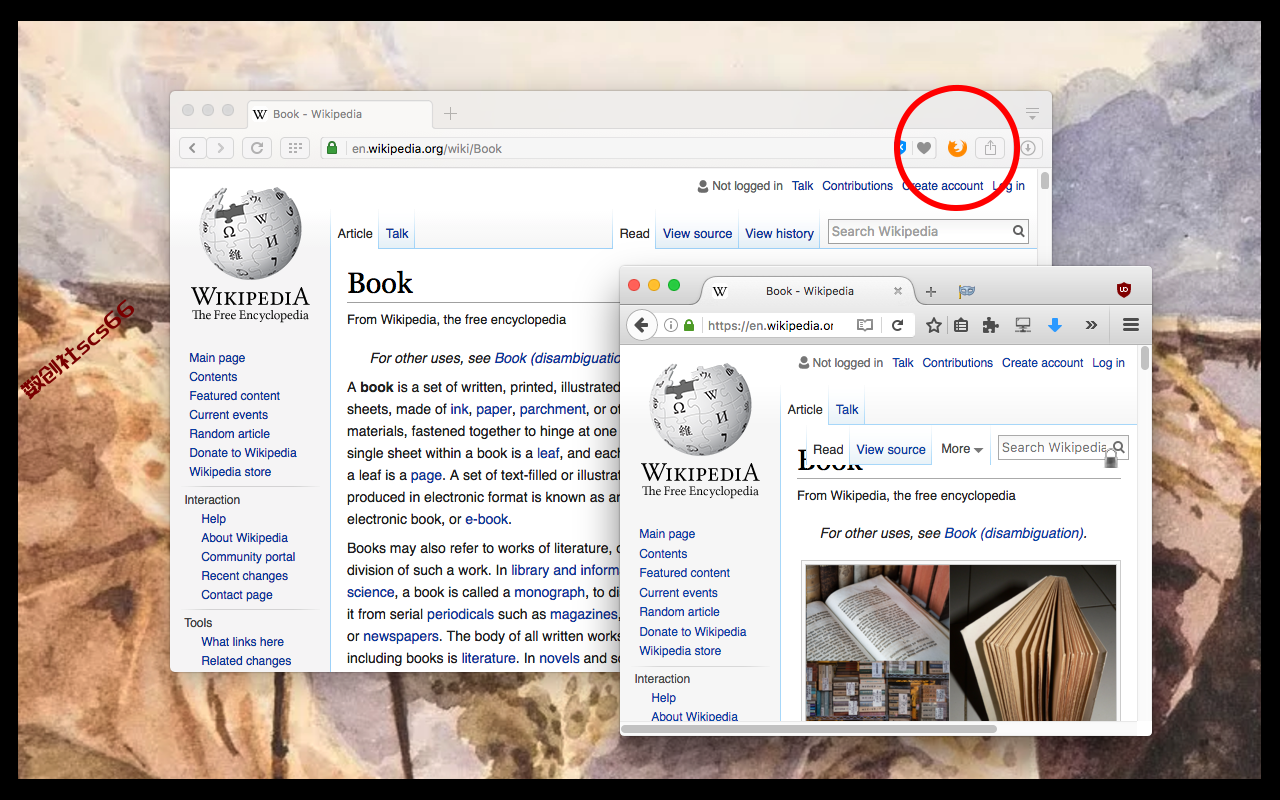Open View source tab in Firefox window
Screen dimensions: 1280x800
[891, 449]
